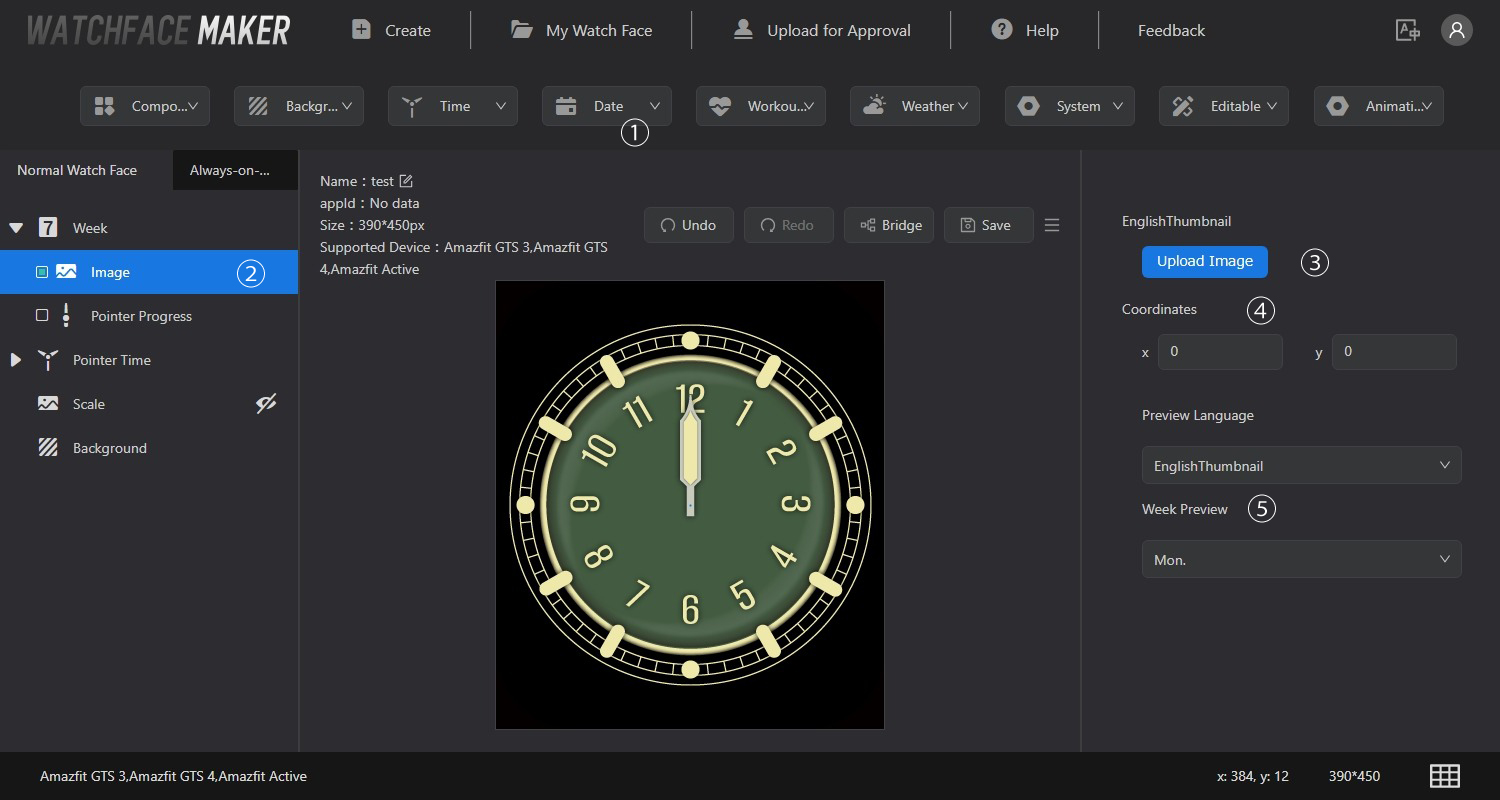
Task: Open the Weather component dropdown
Action: point(915,106)
